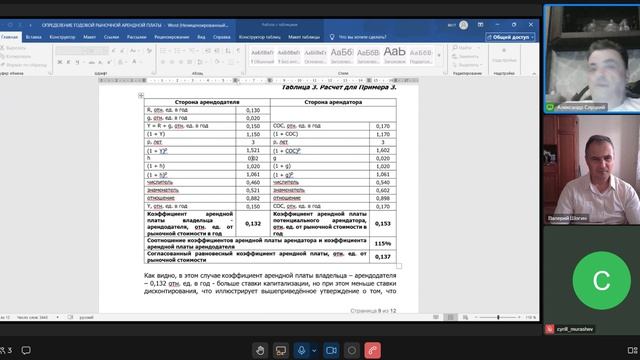Image resolution: width=640 pixels, height=360 pixels.
Task: Select the large Aab Заголовок style
Action: click(x=394, y=56)
